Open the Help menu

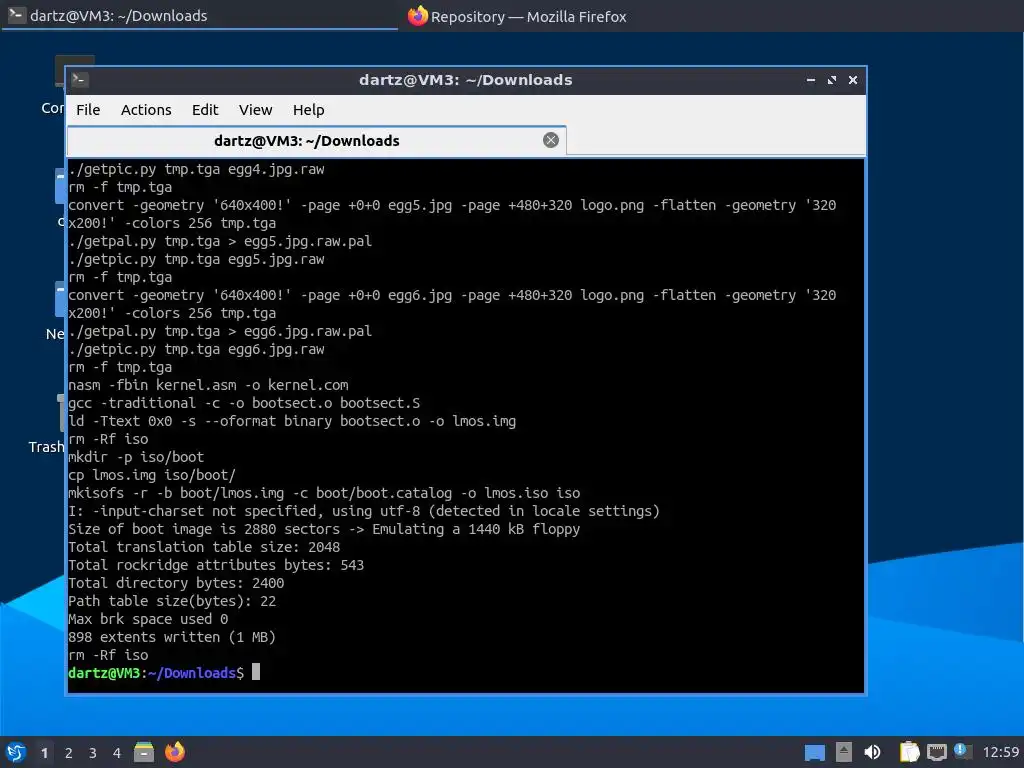point(308,110)
